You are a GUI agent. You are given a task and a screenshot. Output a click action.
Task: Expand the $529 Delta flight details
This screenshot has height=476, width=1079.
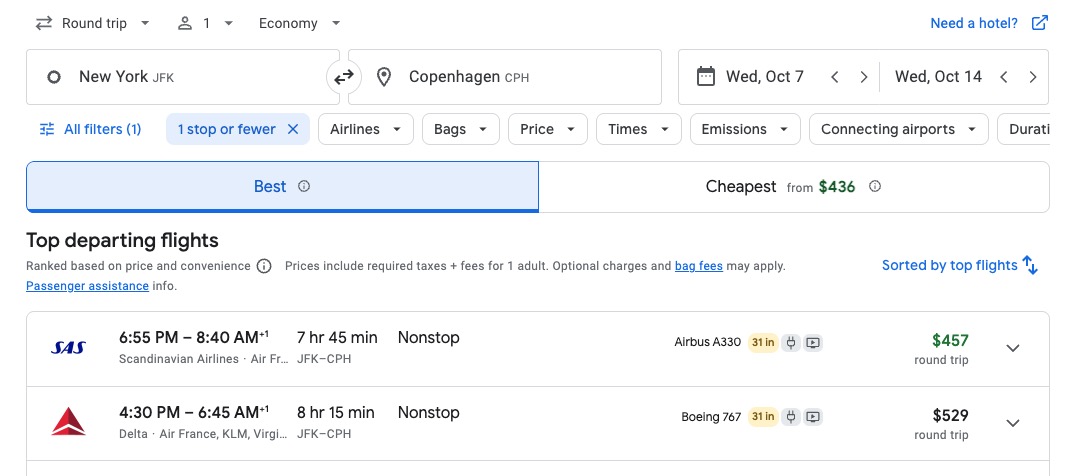click(1012, 422)
